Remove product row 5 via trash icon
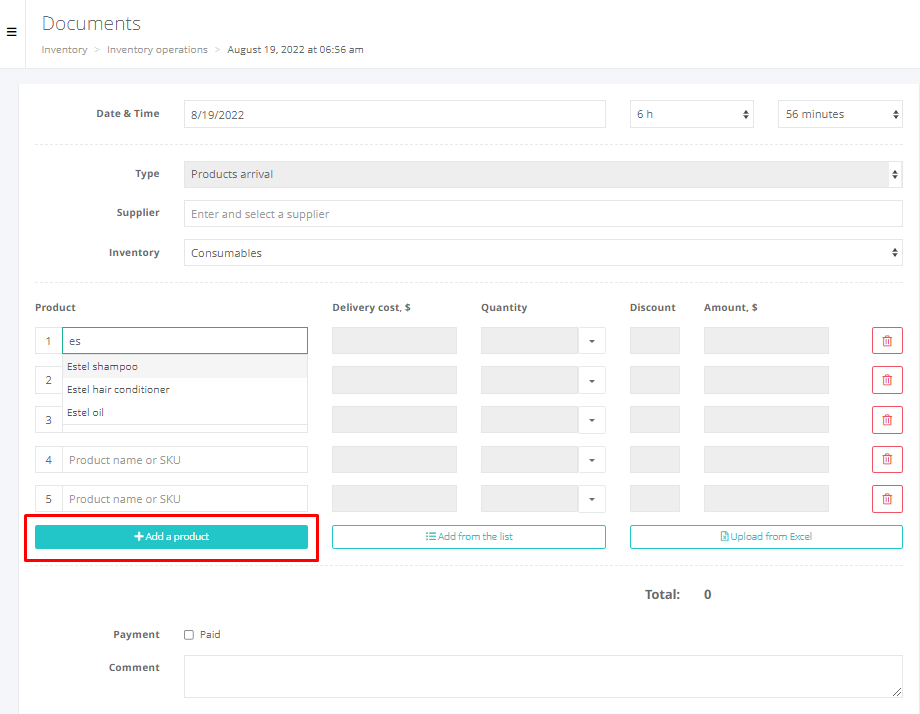Viewport: 920px width, 714px height. tap(887, 499)
